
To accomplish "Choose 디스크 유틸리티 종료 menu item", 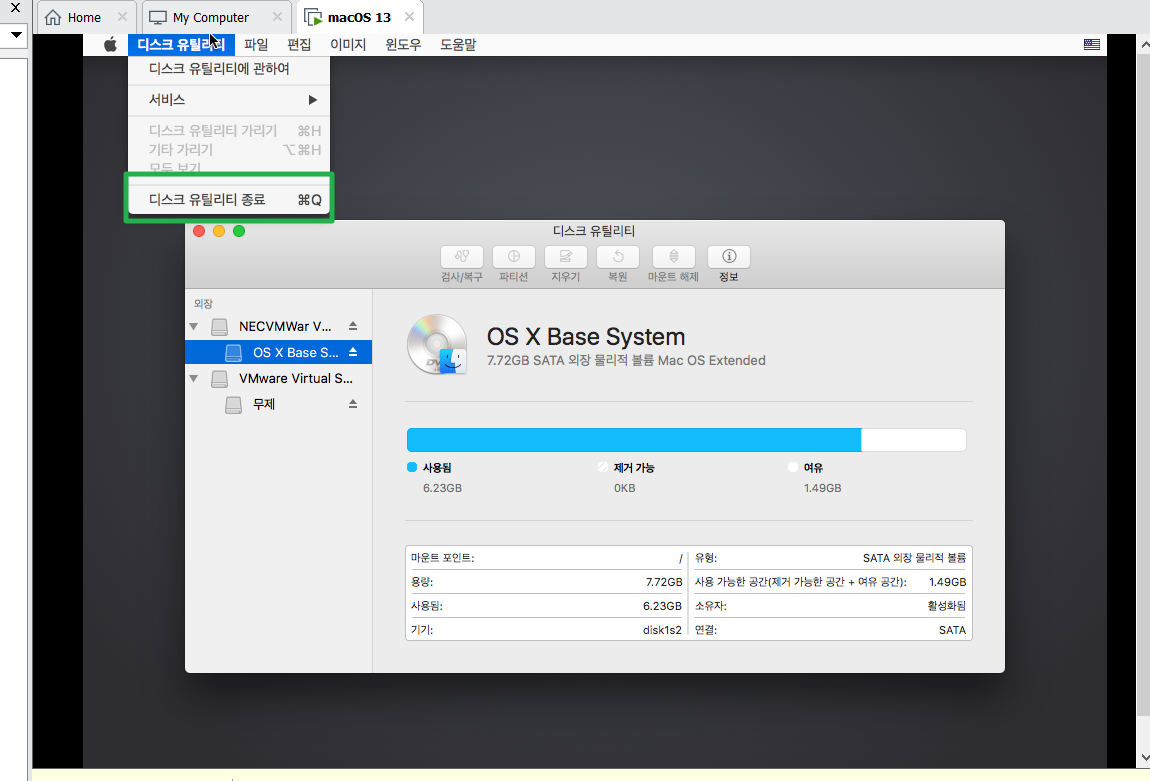I will pyautogui.click(x=229, y=199).
